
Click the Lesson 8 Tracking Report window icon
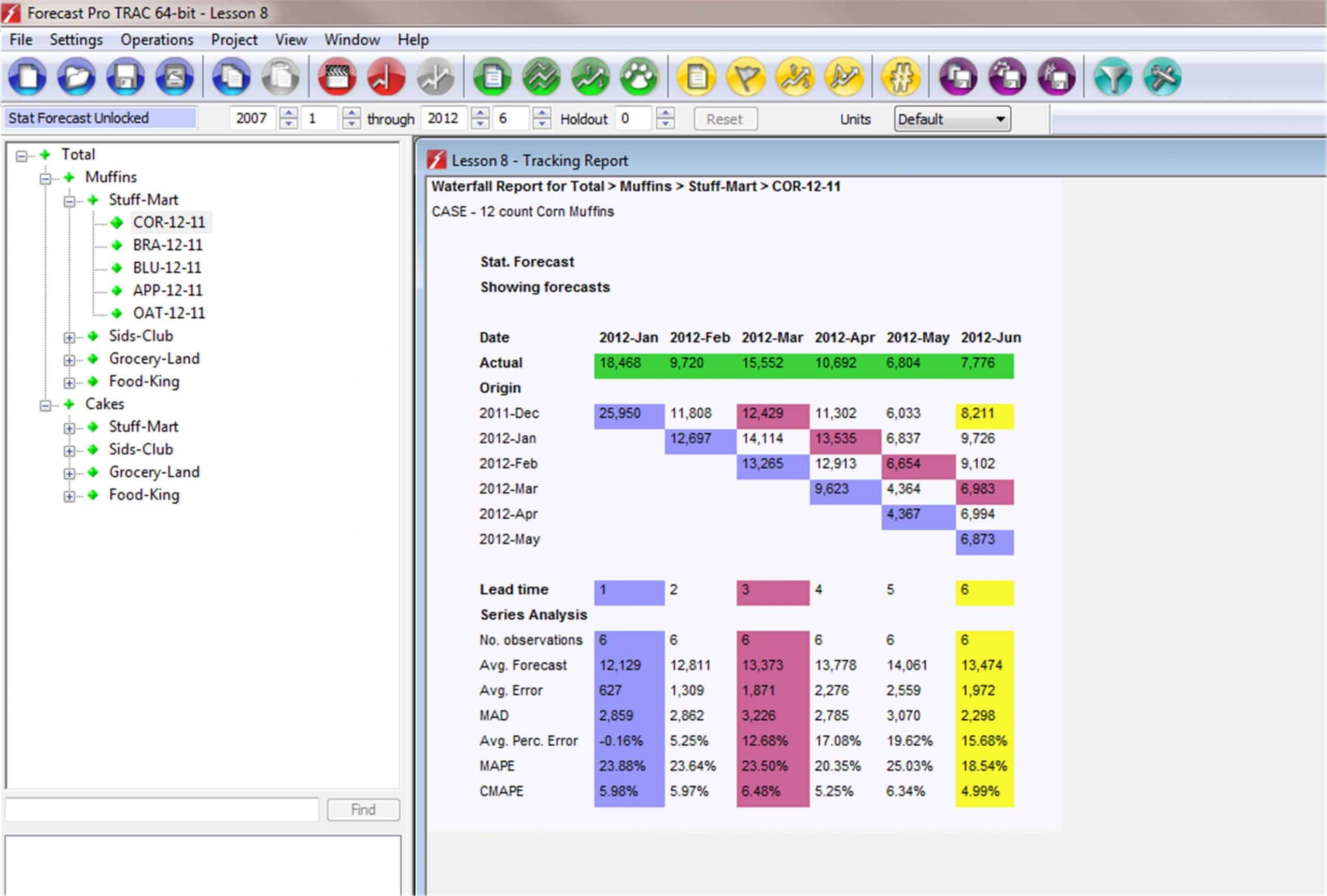[437, 160]
